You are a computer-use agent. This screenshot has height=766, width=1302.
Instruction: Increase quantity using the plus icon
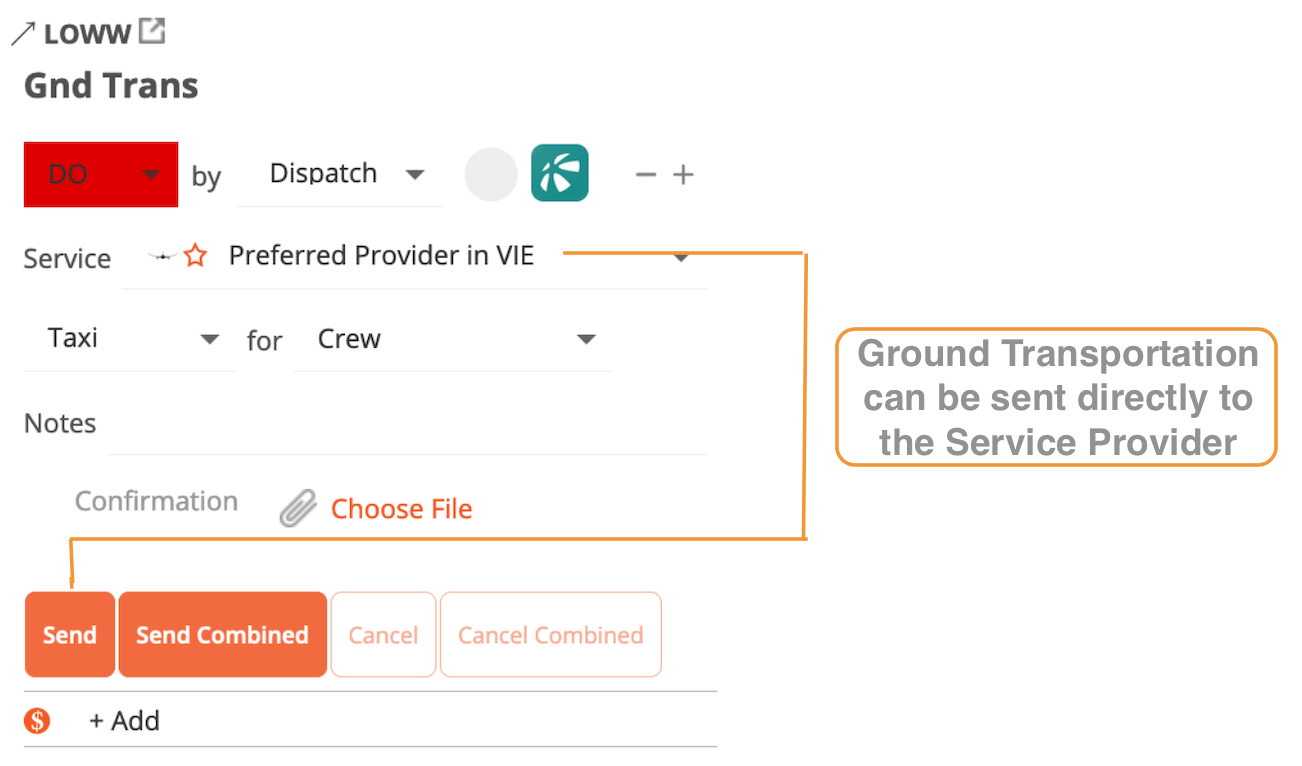point(683,174)
